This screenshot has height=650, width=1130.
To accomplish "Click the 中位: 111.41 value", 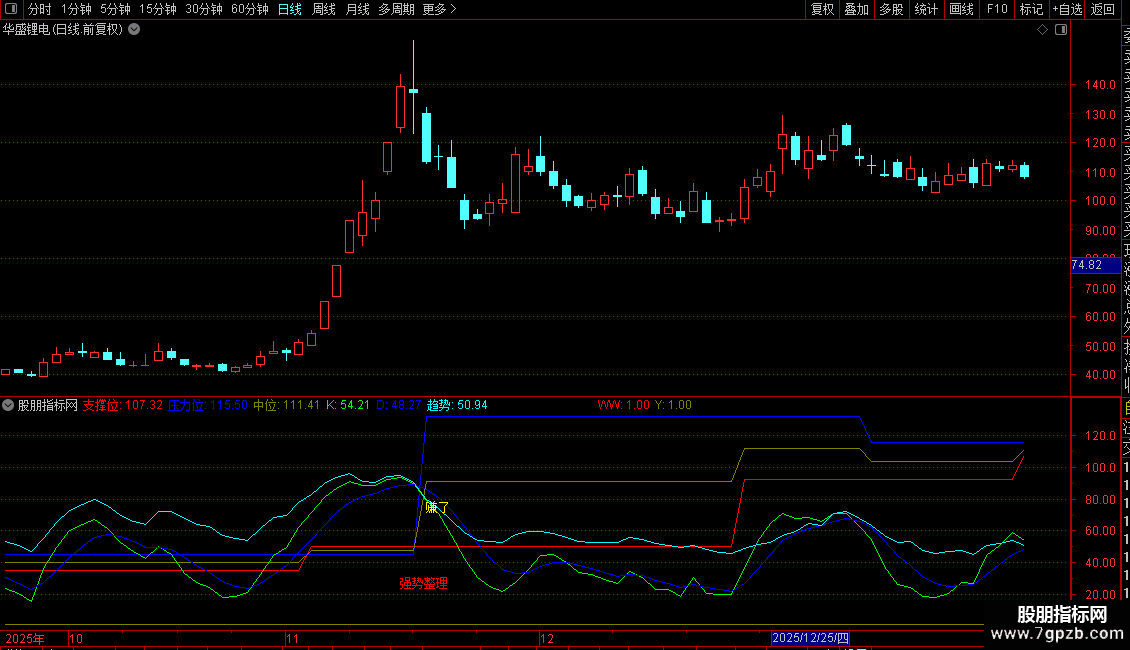I will click(286, 405).
